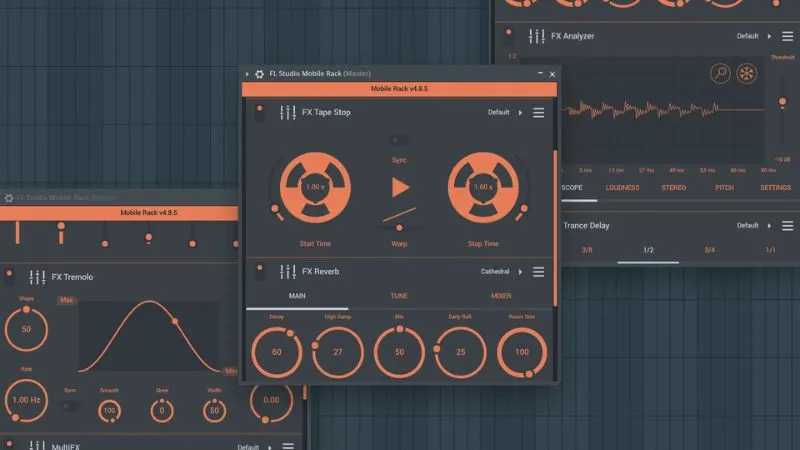
Task: Click the vertical scrollbar of the Mobile Rack
Action: pyautogui.click(x=555, y=228)
